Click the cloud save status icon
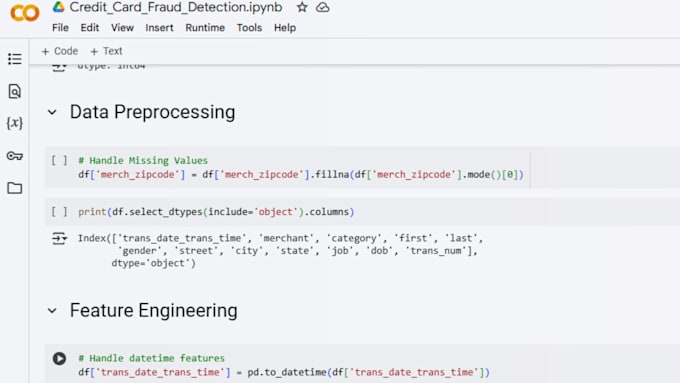The image size is (680, 383). point(322,7)
